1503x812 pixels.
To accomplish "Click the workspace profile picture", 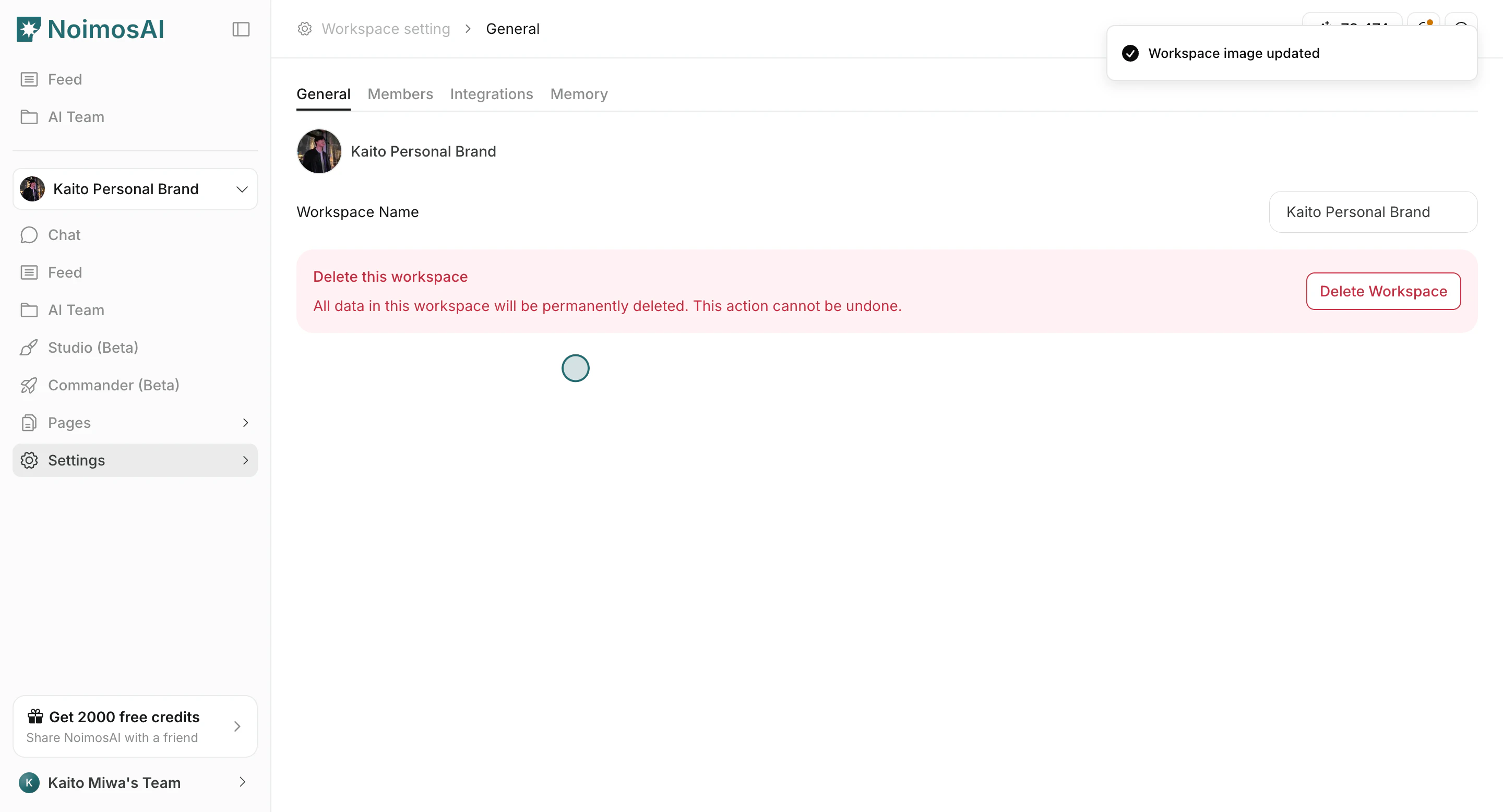I will [x=319, y=151].
